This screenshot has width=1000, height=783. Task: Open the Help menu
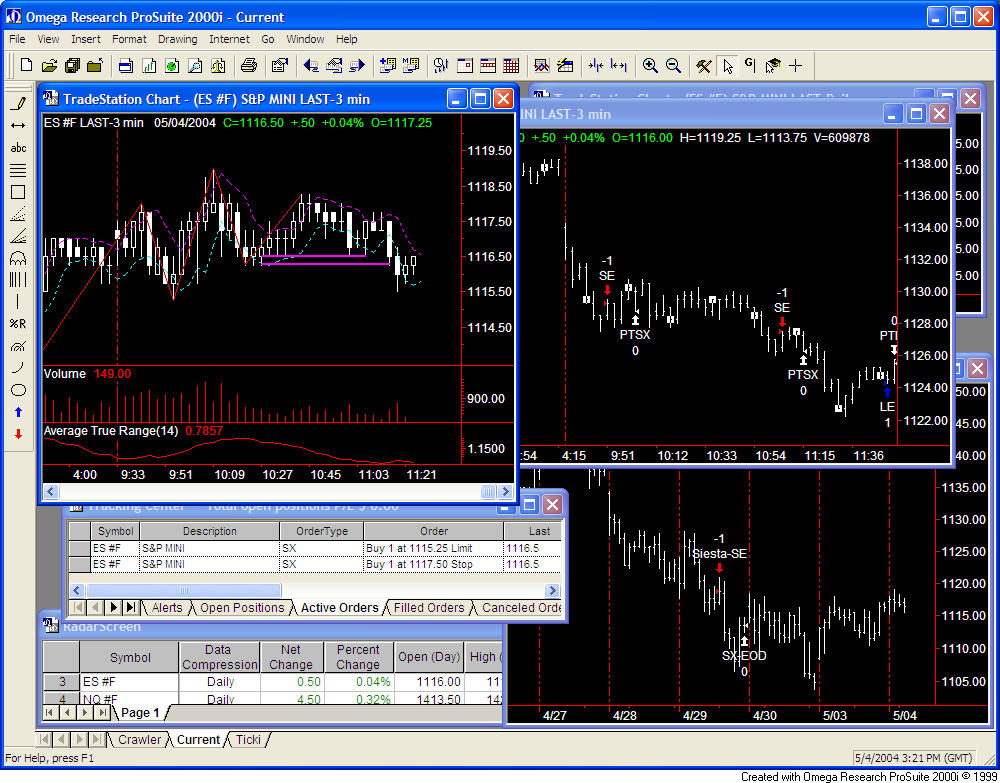click(x=347, y=39)
